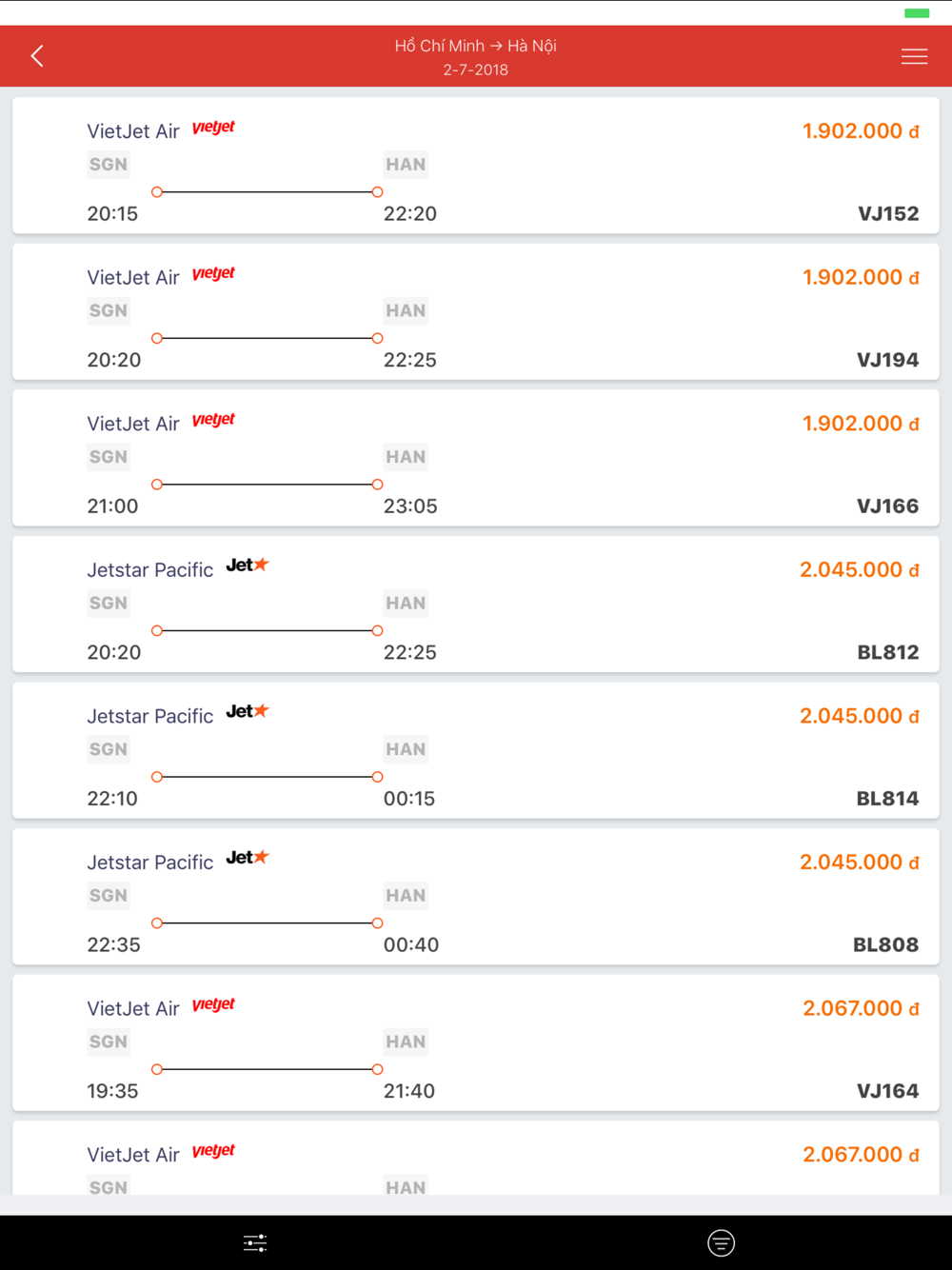Click VietJet logo on flight VJ152
Image resolution: width=952 pixels, height=1270 pixels.
[213, 129]
